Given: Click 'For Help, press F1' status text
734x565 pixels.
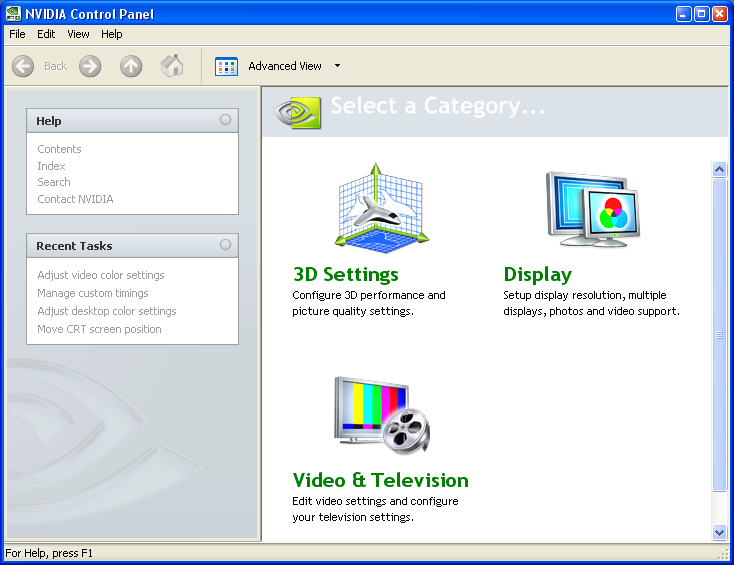Looking at the screenshot, I should pyautogui.click(x=49, y=553).
